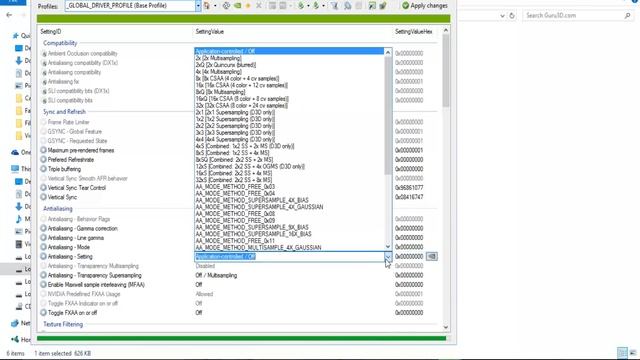Select the Antialiasing - Line gamma row
This screenshot has height=360, width=640.
pos(239,238)
